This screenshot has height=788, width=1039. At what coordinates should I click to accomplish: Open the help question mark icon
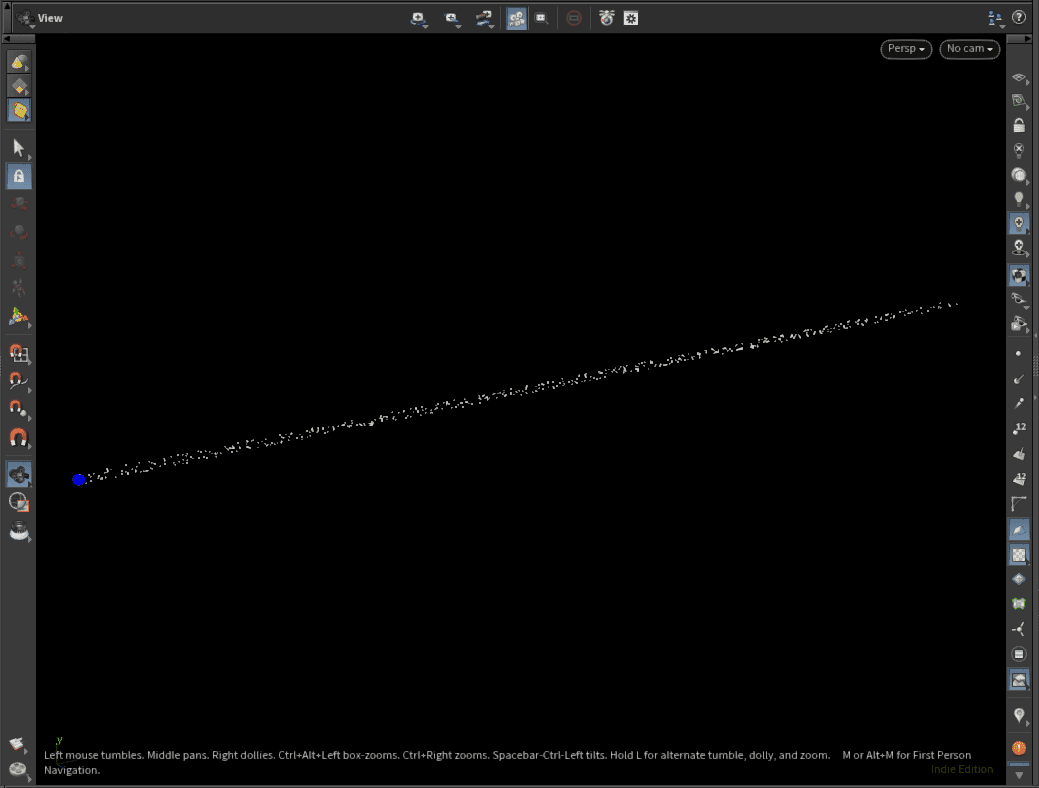coord(1019,18)
